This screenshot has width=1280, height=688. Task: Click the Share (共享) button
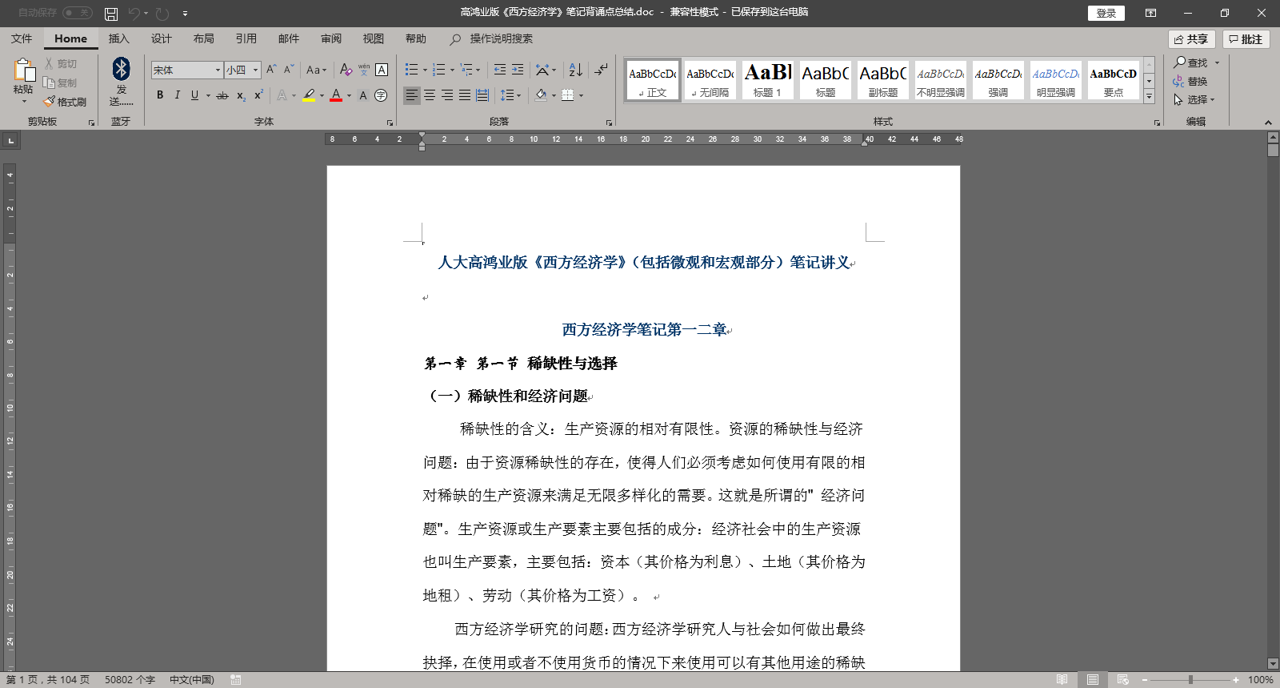tap(1191, 39)
